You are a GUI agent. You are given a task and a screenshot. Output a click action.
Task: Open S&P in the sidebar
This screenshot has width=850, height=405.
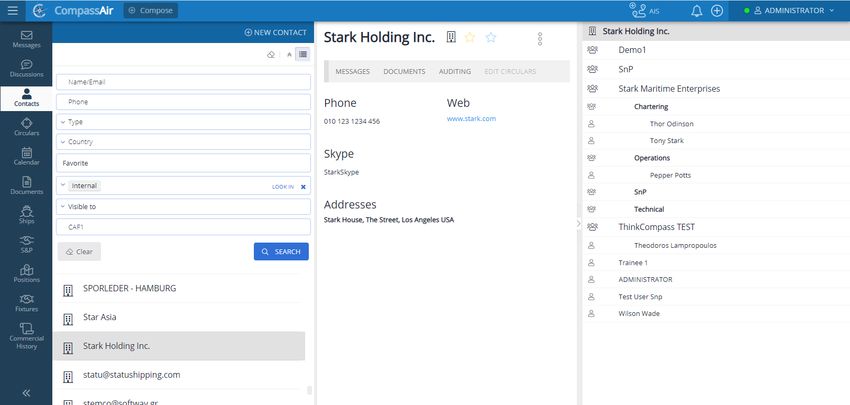point(26,245)
